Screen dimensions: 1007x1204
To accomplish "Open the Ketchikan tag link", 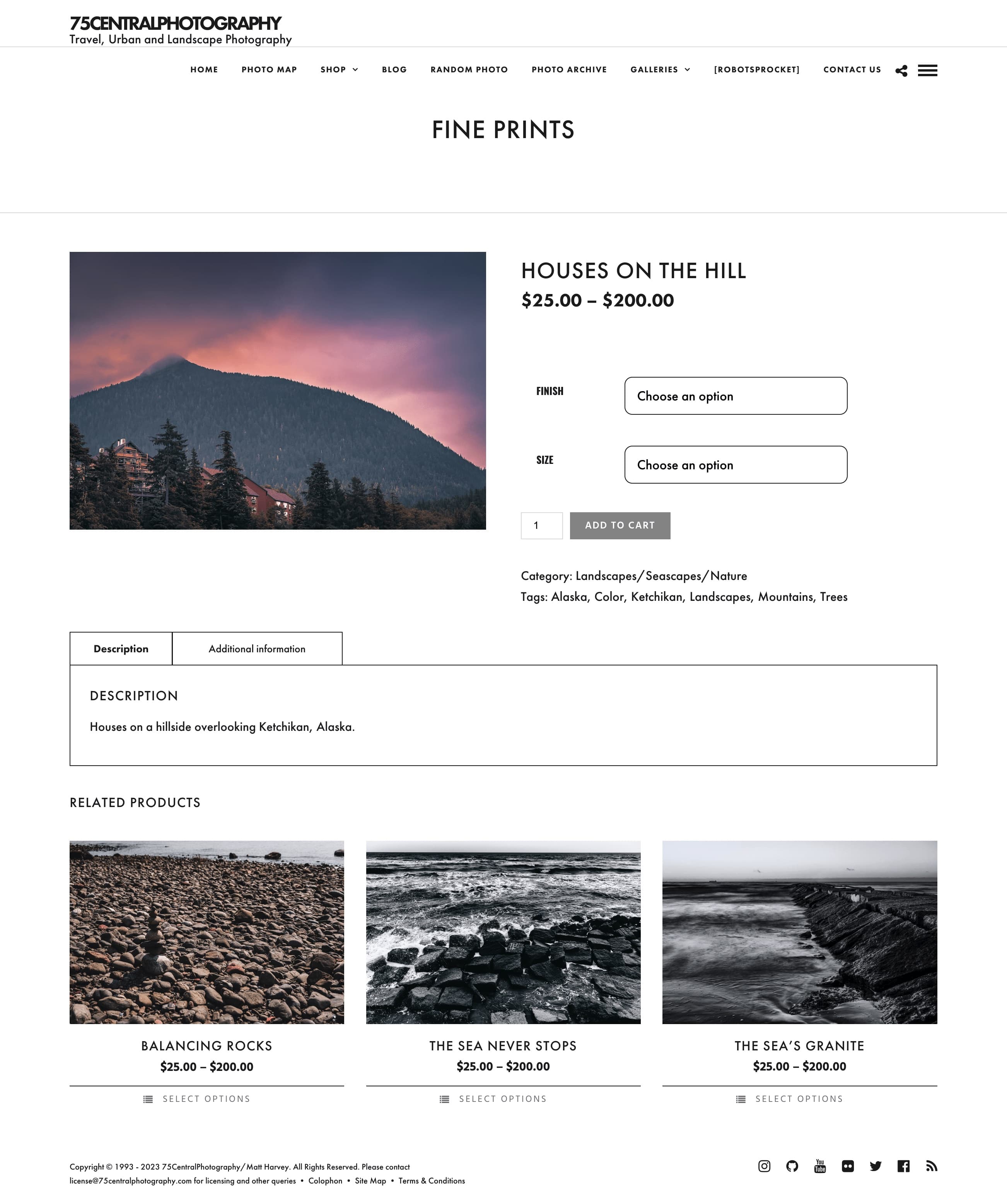I will 656,597.
